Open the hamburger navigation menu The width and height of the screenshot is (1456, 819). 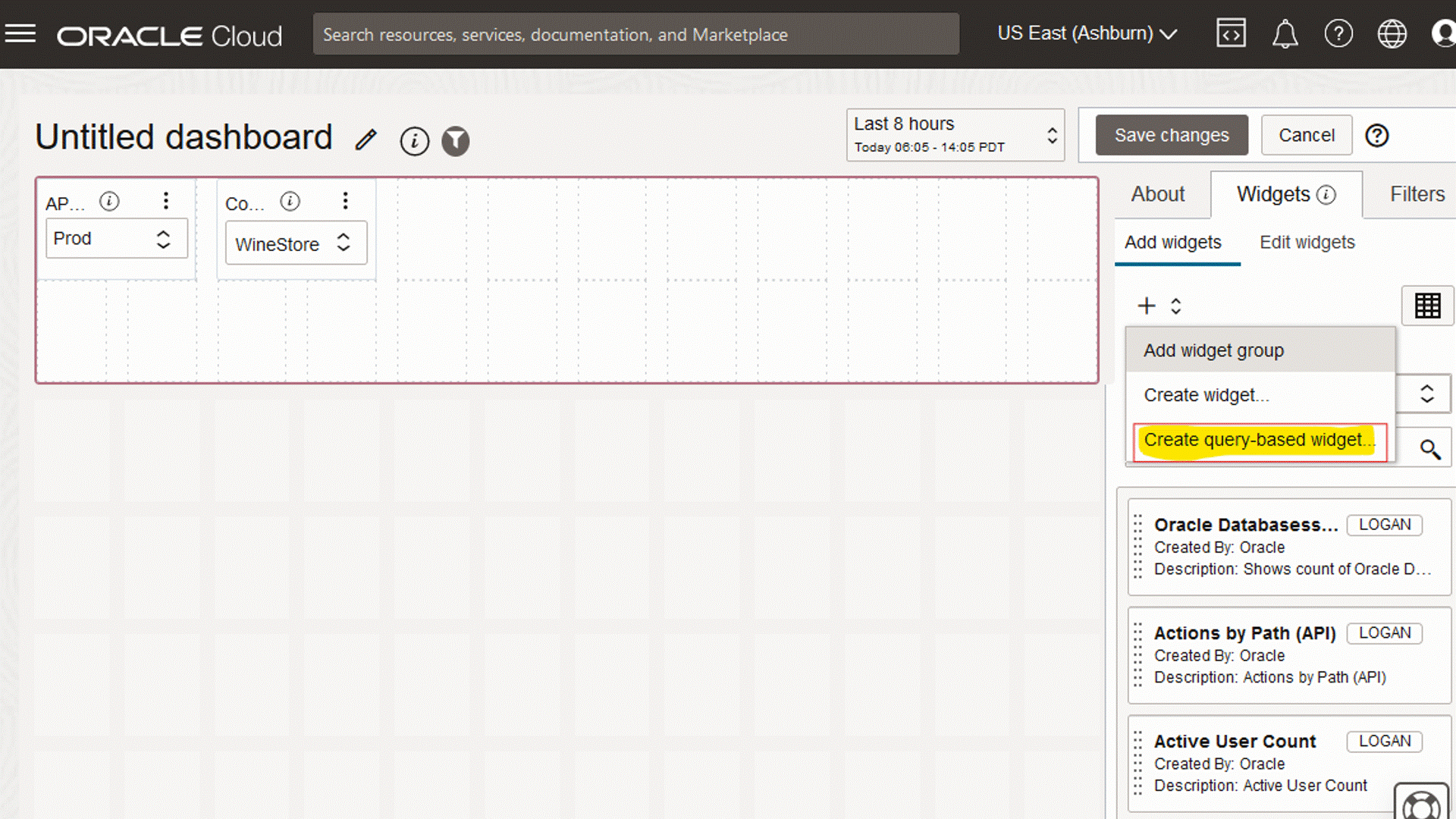point(20,34)
